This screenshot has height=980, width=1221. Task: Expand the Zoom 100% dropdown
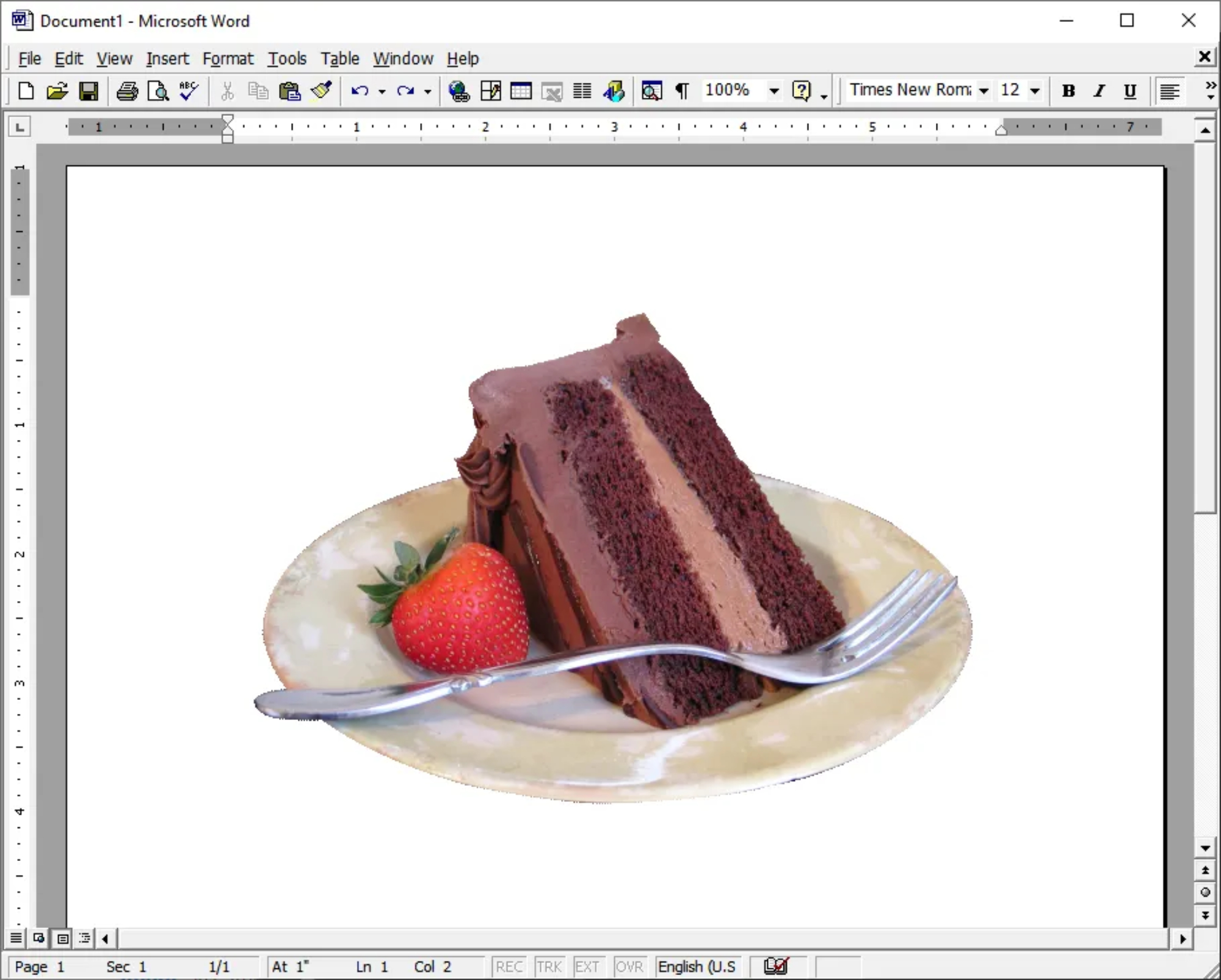(774, 92)
